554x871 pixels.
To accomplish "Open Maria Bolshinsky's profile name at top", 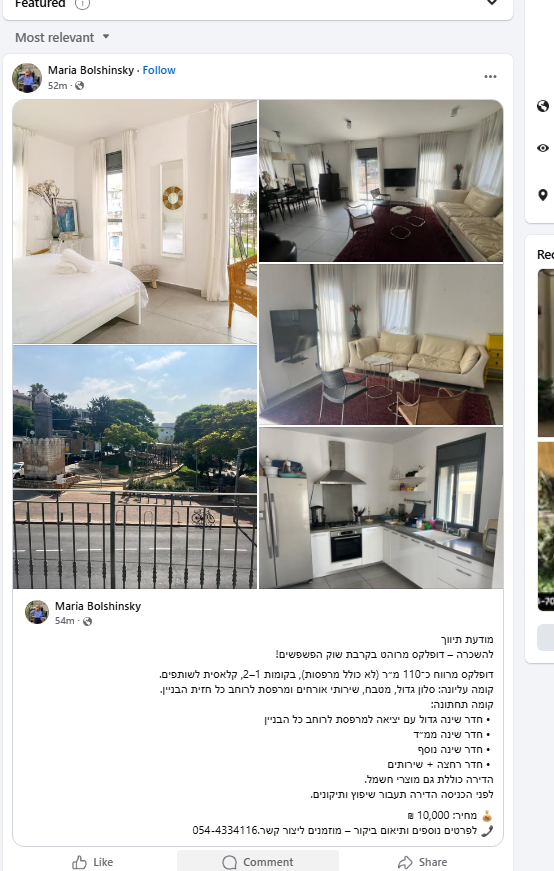I will [91, 70].
